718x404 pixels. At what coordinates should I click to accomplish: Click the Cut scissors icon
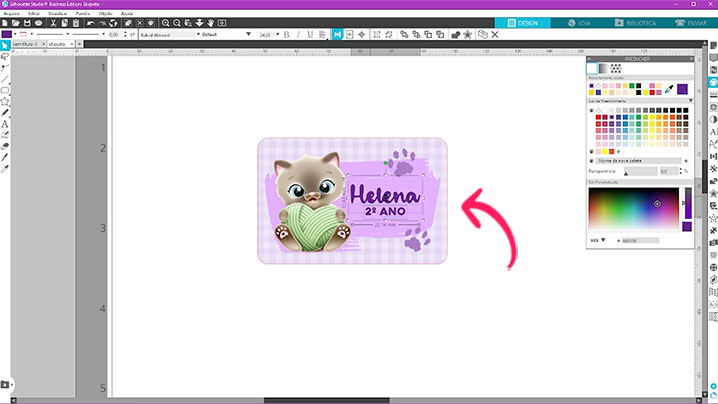click(52, 22)
